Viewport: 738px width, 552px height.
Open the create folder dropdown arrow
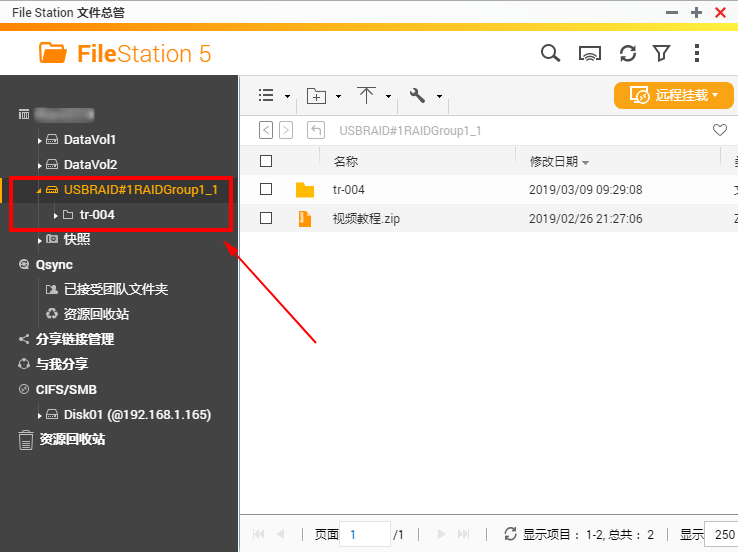338,96
